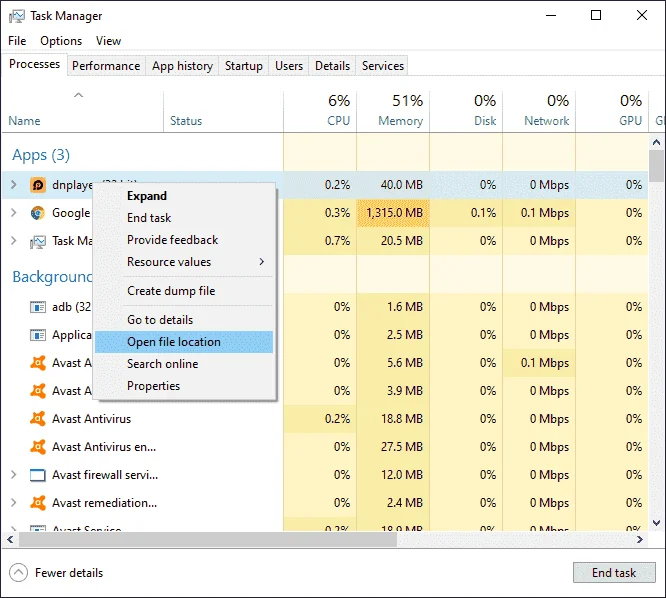Click the adb process icon

point(38,307)
